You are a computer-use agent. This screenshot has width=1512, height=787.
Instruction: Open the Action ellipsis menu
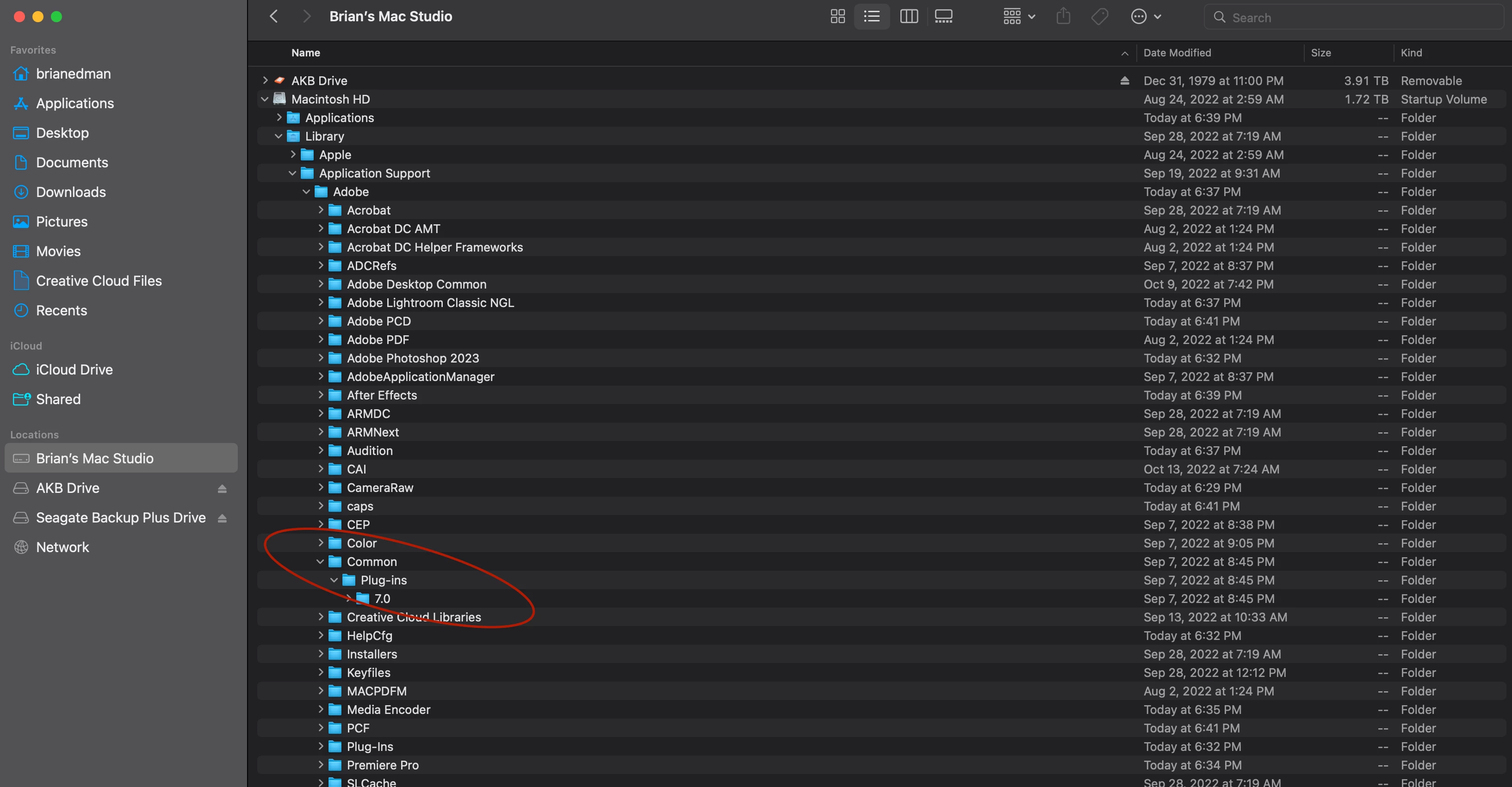click(x=1145, y=17)
